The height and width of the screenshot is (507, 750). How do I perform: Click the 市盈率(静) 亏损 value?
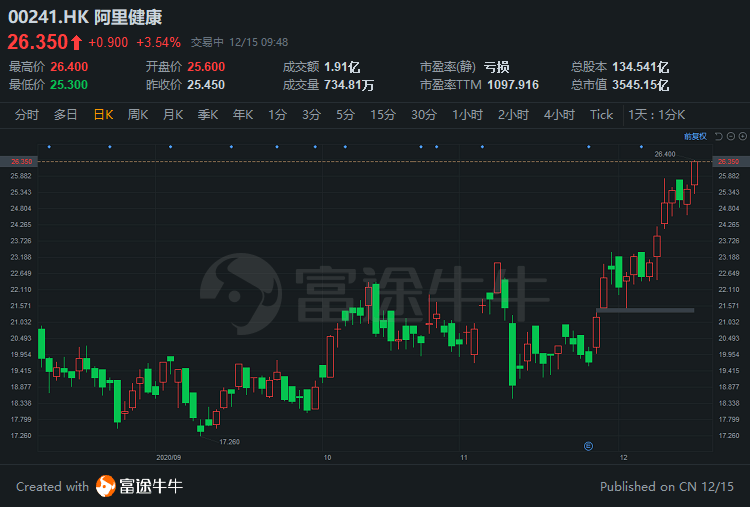[x=496, y=67]
